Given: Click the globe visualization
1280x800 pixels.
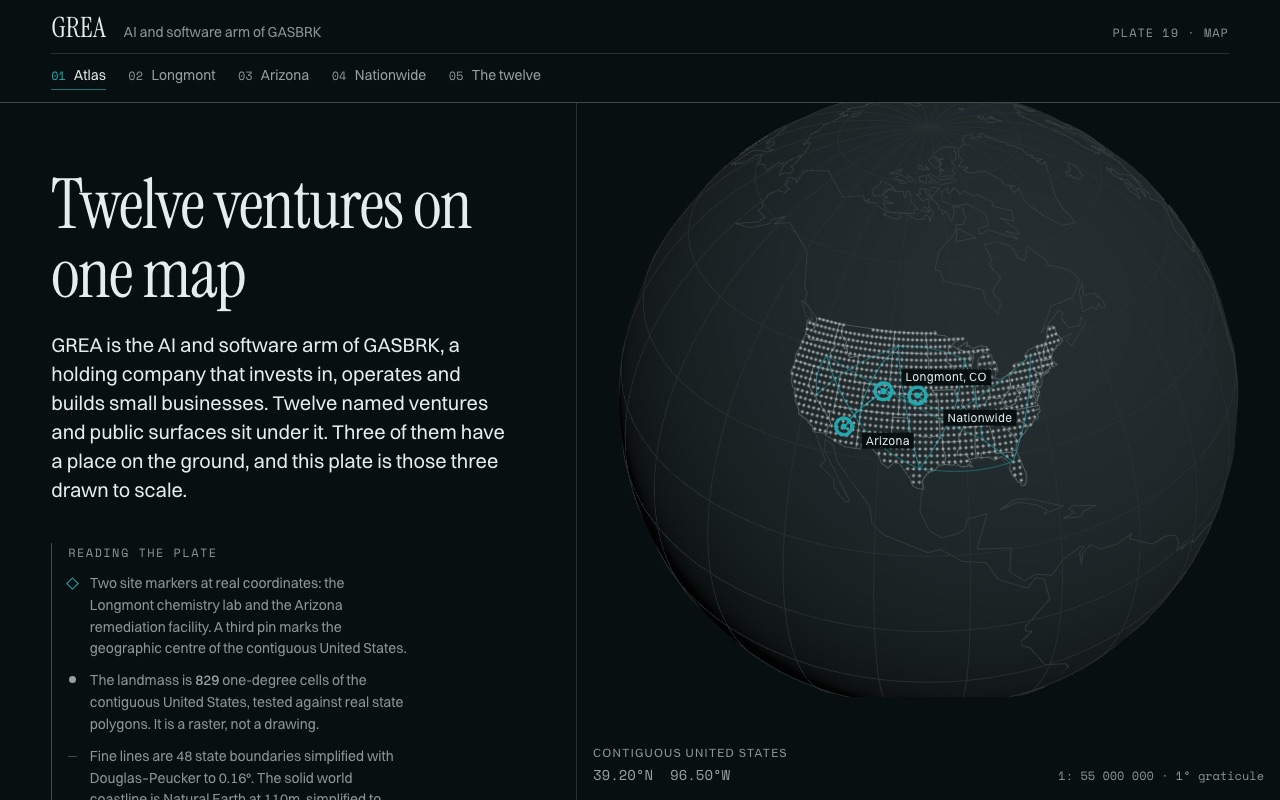Looking at the screenshot, I should click(928, 400).
